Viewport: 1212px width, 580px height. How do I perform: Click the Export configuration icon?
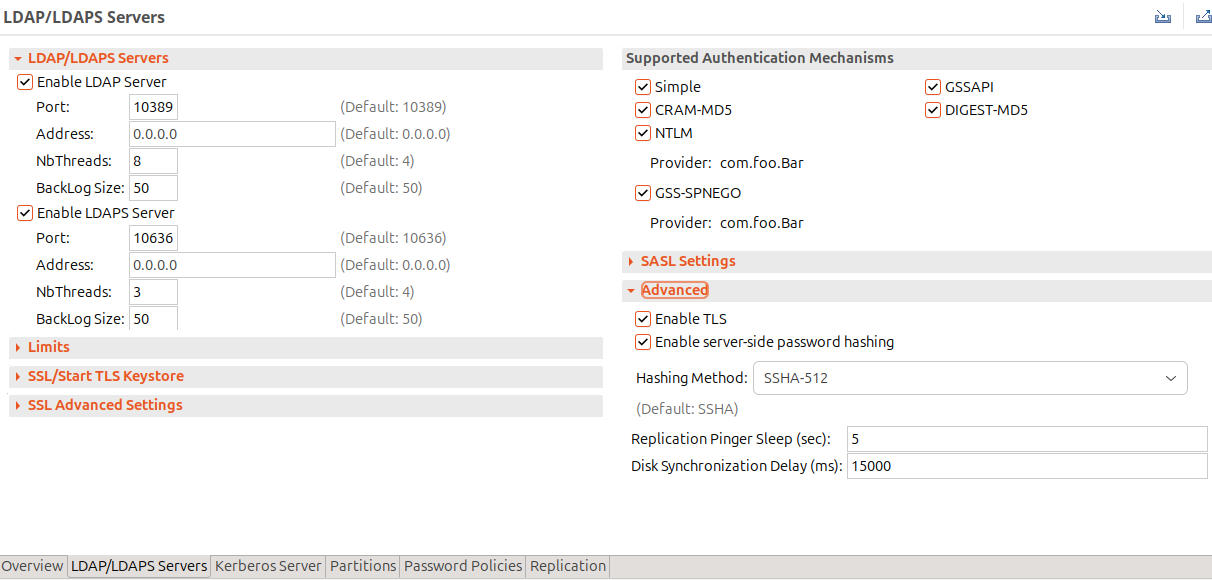[1202, 17]
